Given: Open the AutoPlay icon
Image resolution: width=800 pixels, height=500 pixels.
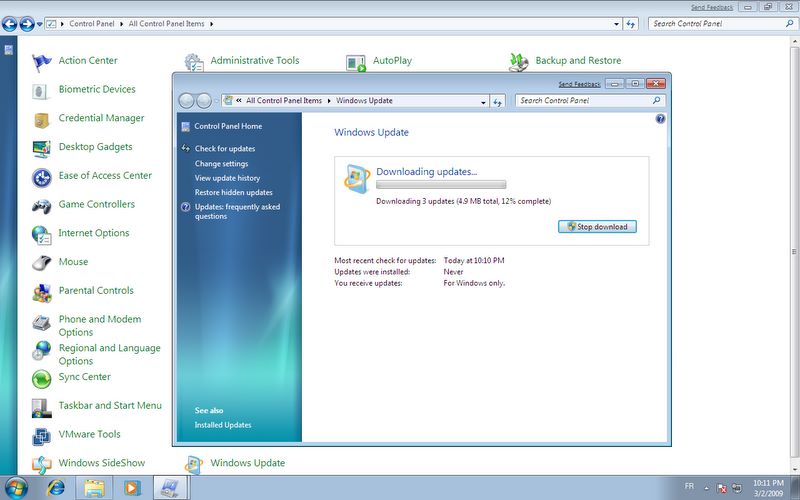Looking at the screenshot, I should [356, 63].
